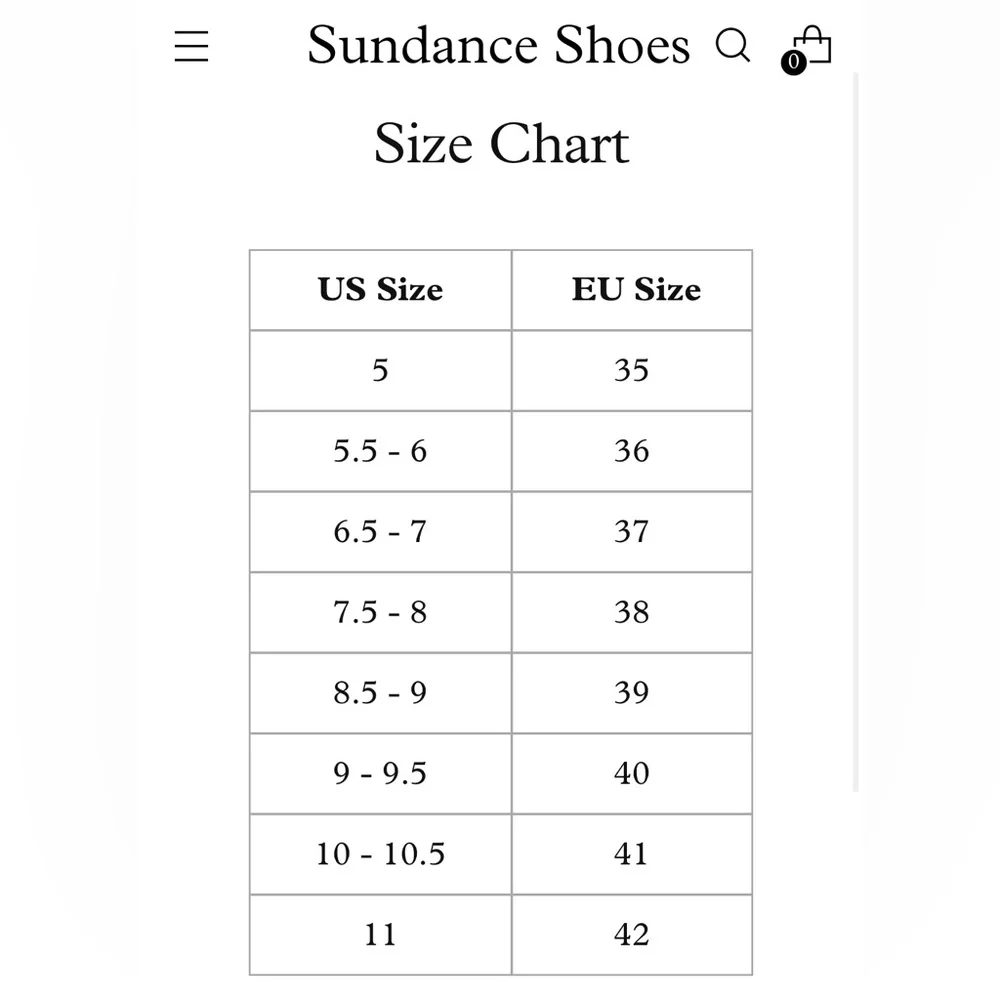Click the EU size 41 cell
Image resolution: width=1000 pixels, height=1000 pixels.
point(632,854)
